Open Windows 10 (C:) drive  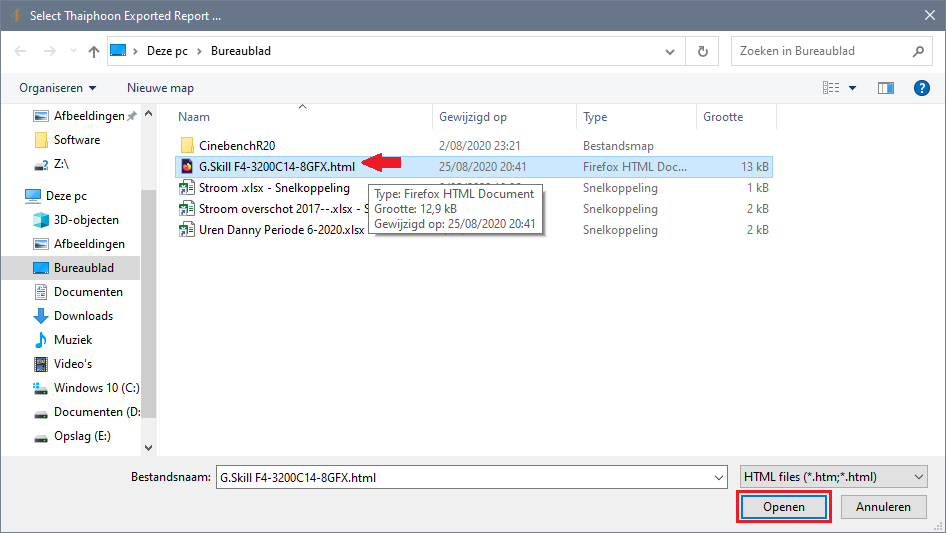96,388
